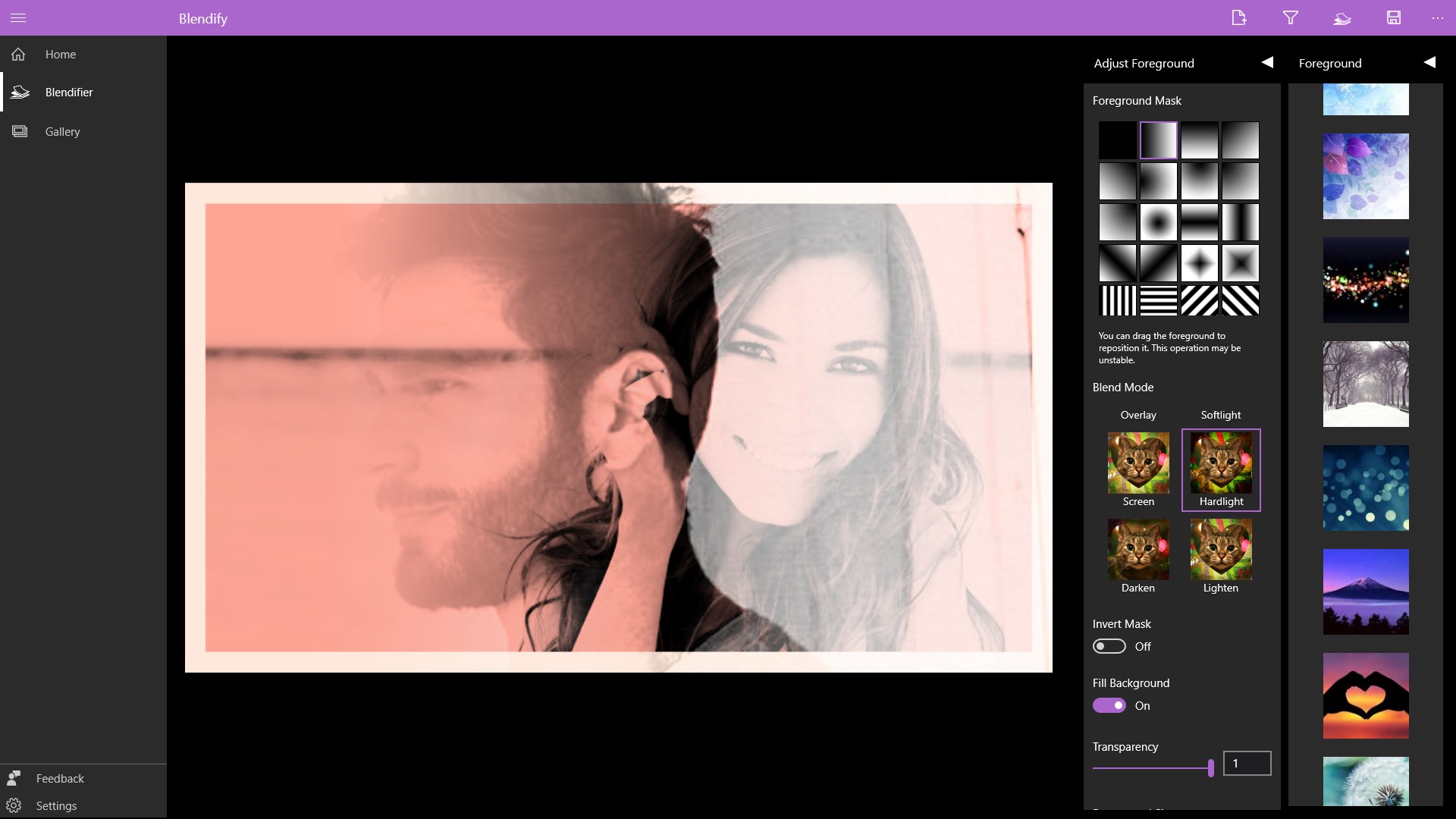Select the radial circle foreground mask
Viewport: 1456px width, 819px height.
1158,222
